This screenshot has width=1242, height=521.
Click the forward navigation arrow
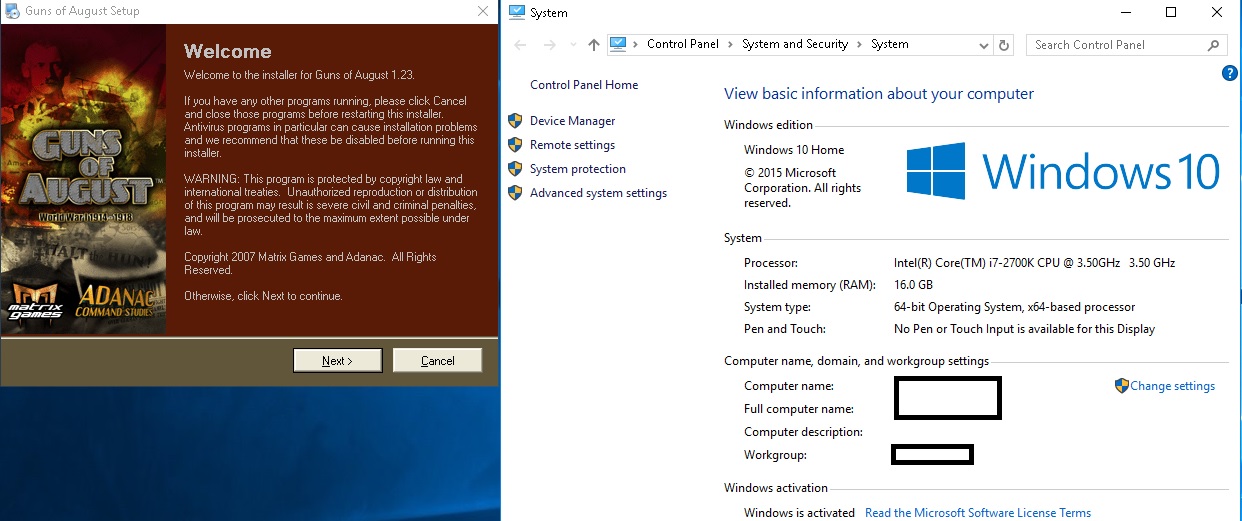(x=549, y=45)
